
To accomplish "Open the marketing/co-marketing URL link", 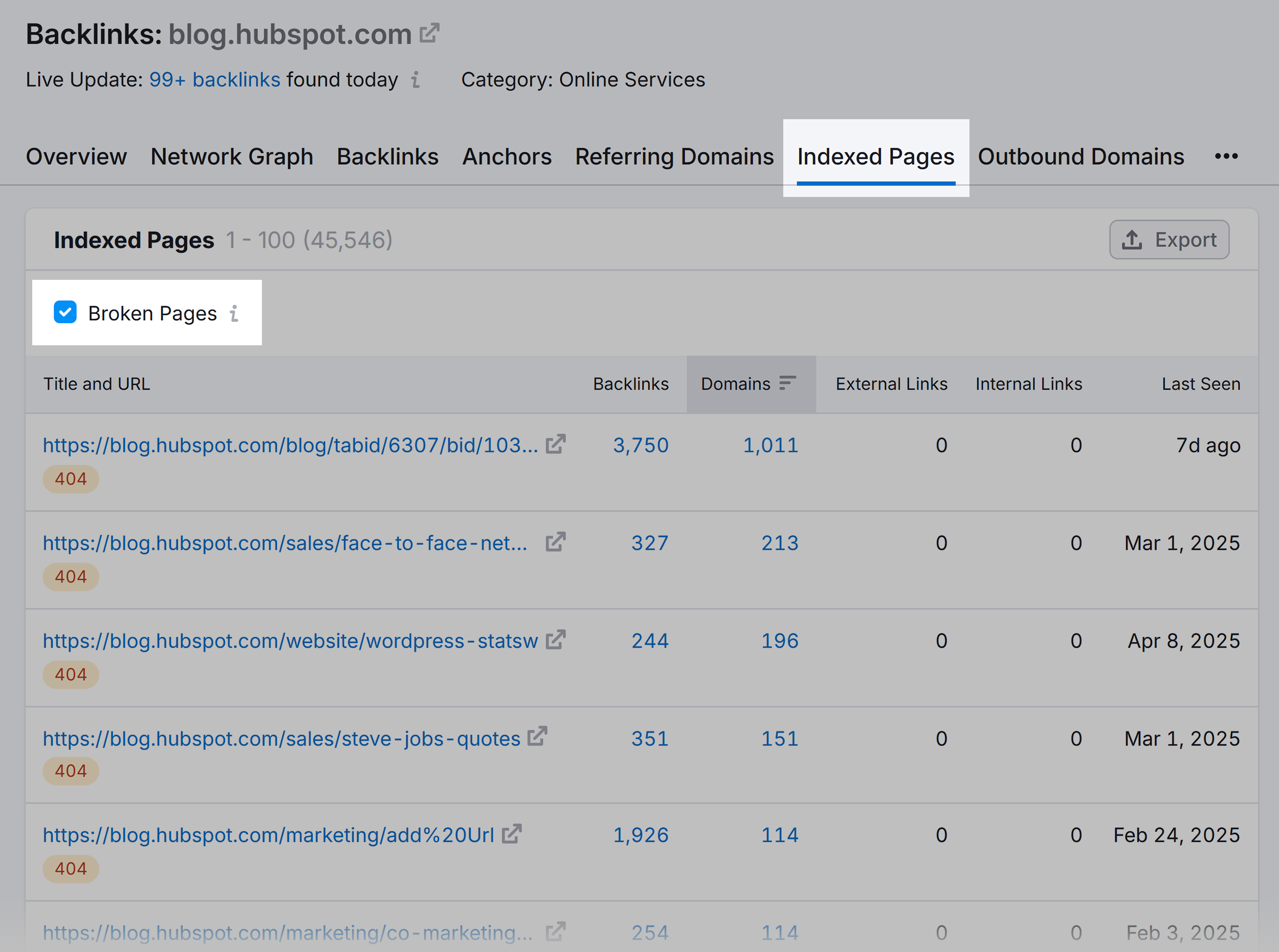I will tap(288, 933).
